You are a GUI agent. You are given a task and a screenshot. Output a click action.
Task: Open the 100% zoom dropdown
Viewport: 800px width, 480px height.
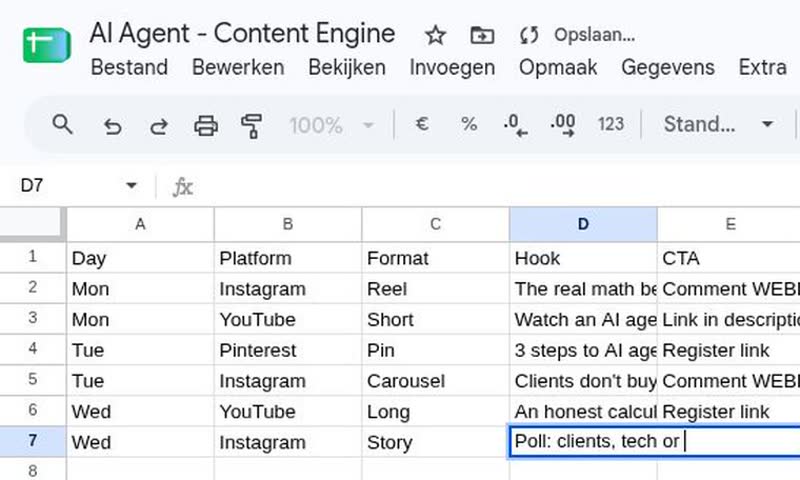point(332,125)
